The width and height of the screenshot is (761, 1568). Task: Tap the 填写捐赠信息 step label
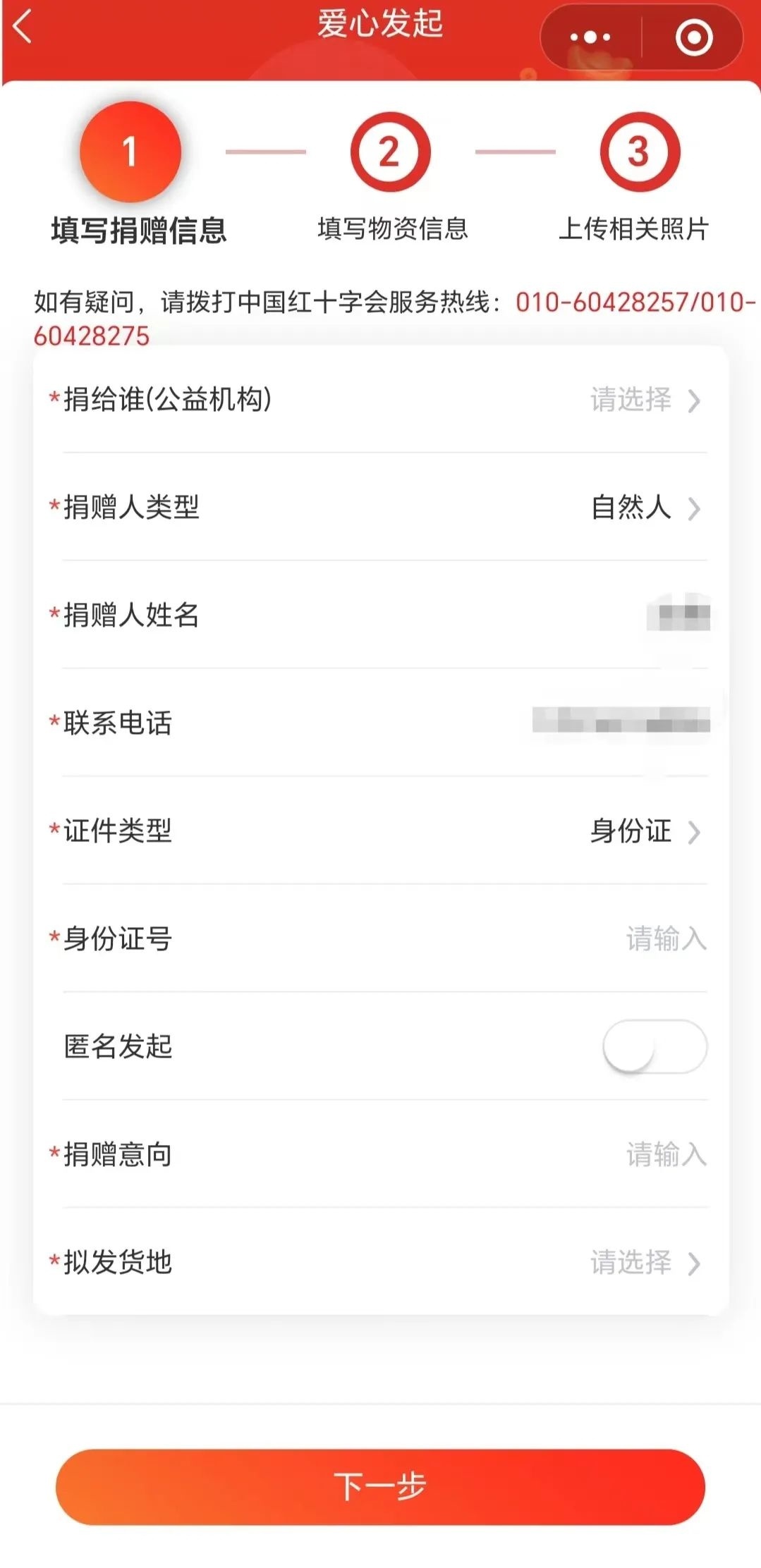click(x=138, y=231)
